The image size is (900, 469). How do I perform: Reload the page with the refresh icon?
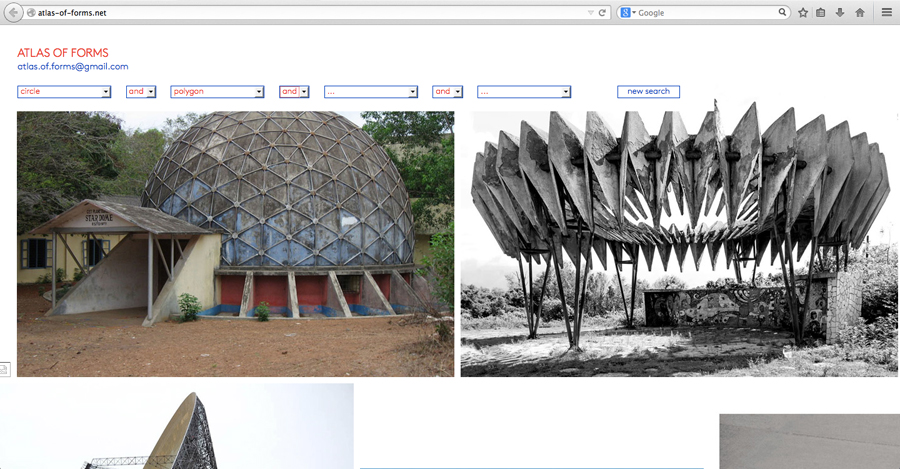(x=602, y=13)
